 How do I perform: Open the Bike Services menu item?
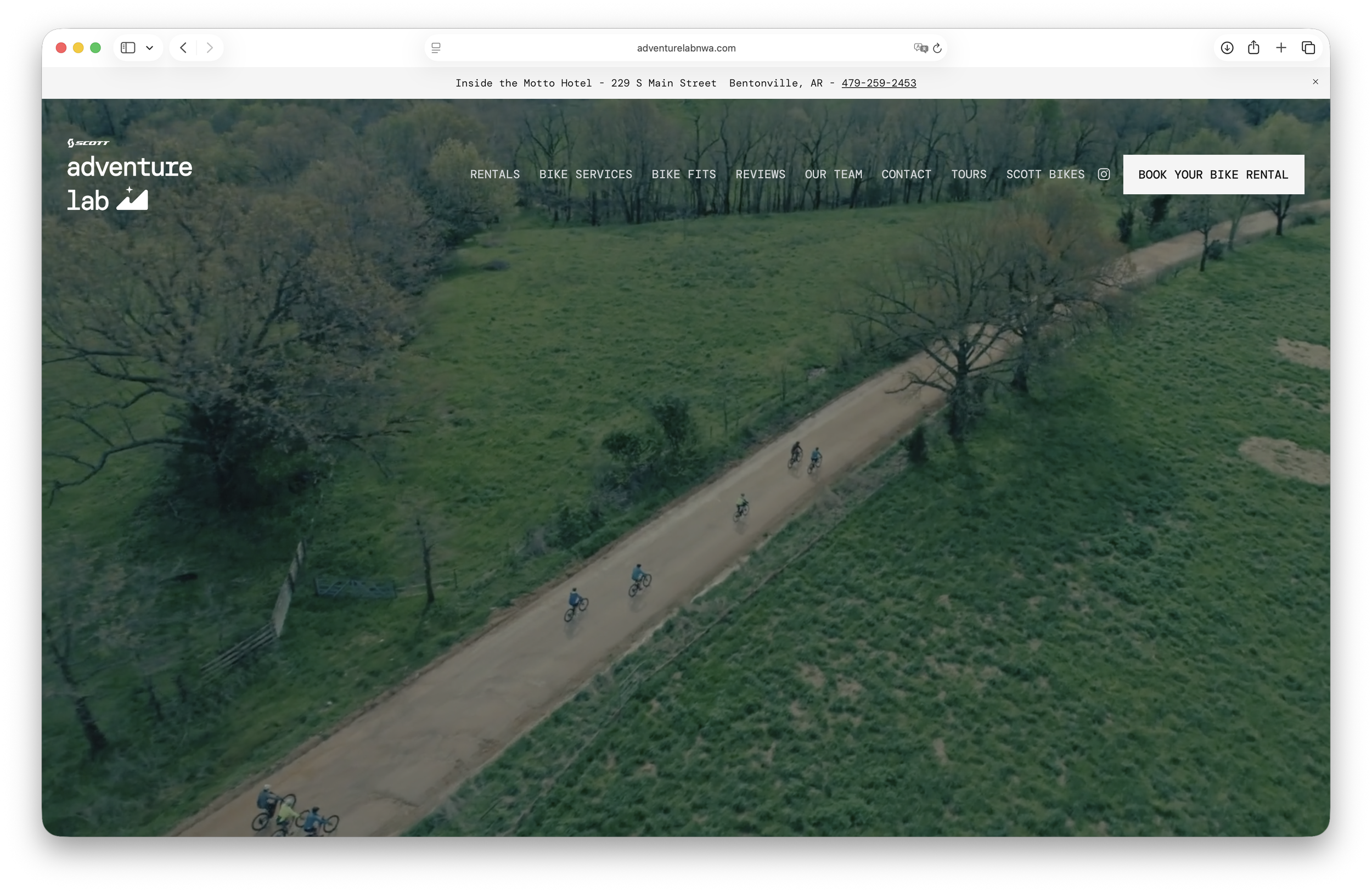(x=585, y=174)
